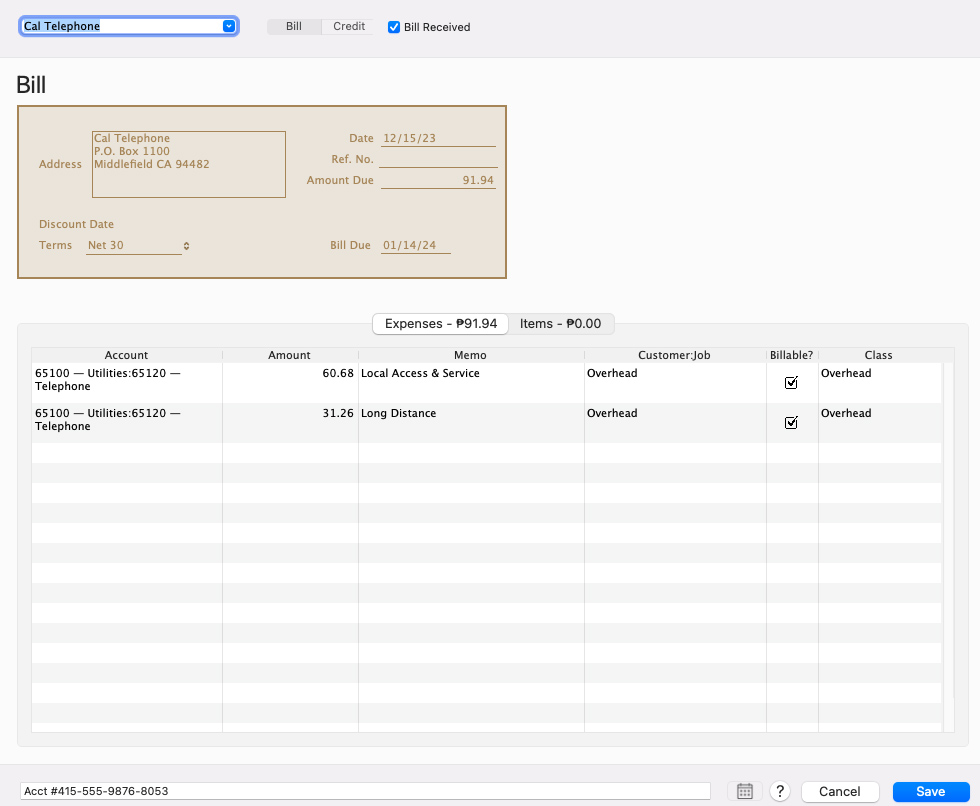The height and width of the screenshot is (806, 980).
Task: Toggle Billable for the Long Distance line
Action: coord(792,422)
